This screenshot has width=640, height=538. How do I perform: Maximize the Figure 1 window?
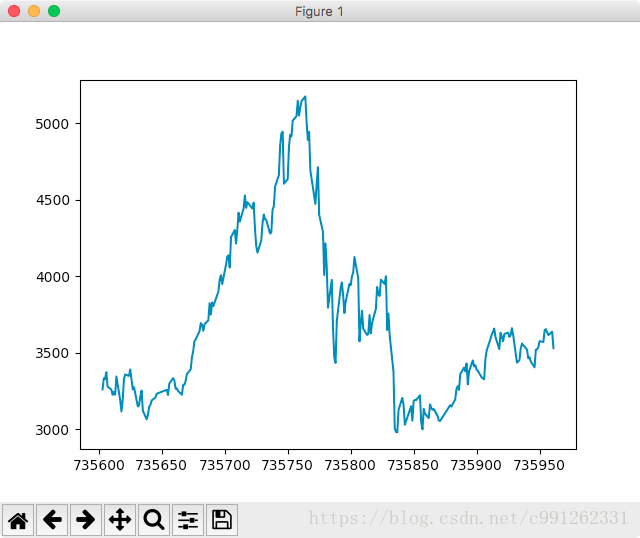tap(54, 11)
